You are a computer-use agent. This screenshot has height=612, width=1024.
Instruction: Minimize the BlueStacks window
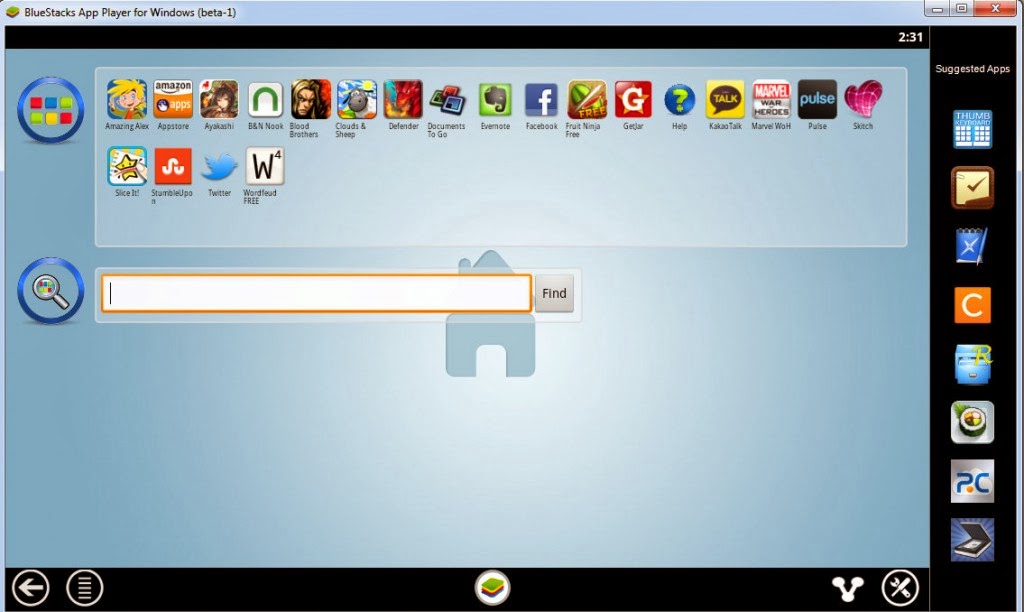coord(937,8)
